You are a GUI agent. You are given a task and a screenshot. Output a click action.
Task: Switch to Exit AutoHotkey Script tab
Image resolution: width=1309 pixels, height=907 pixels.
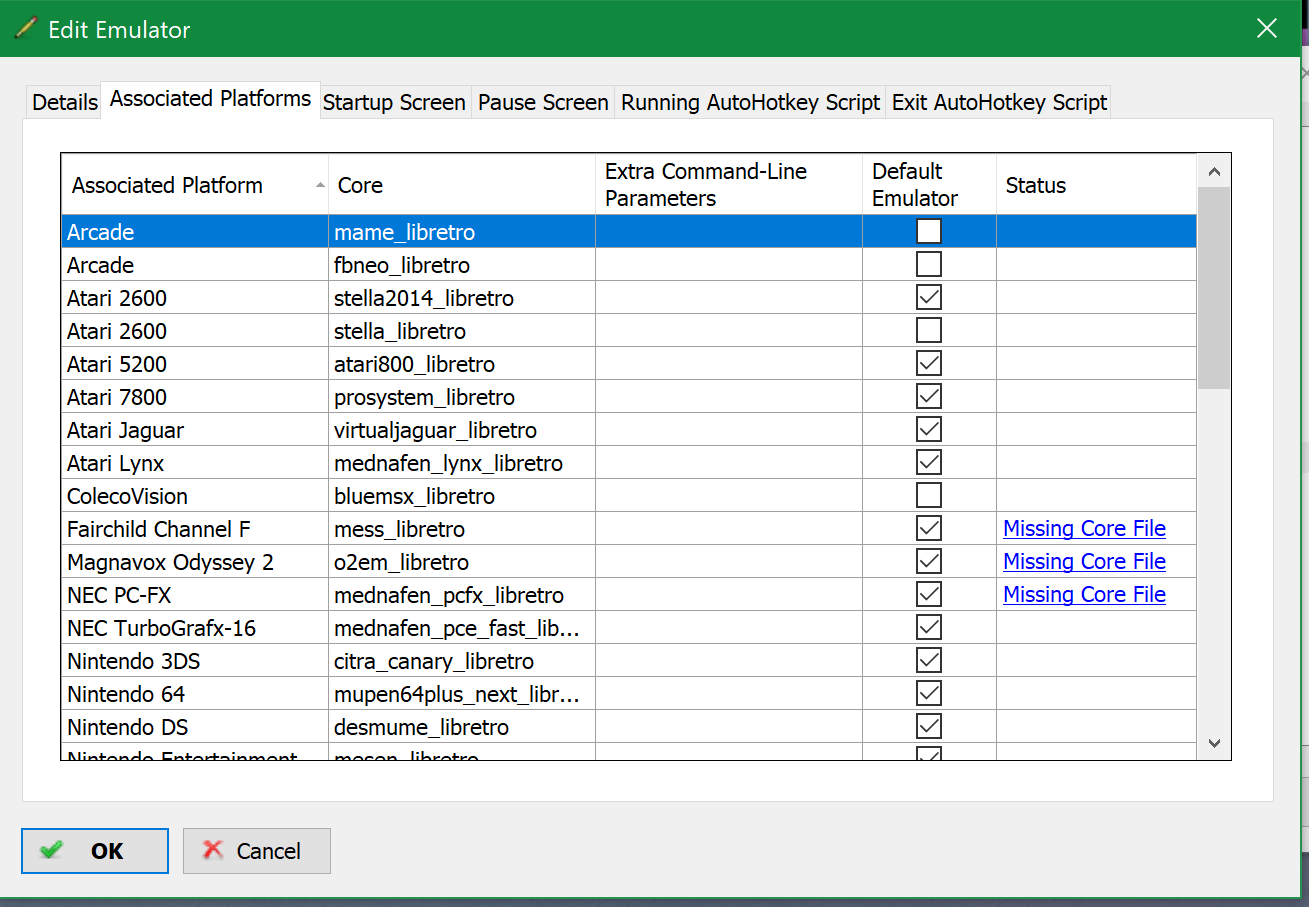click(x=999, y=102)
